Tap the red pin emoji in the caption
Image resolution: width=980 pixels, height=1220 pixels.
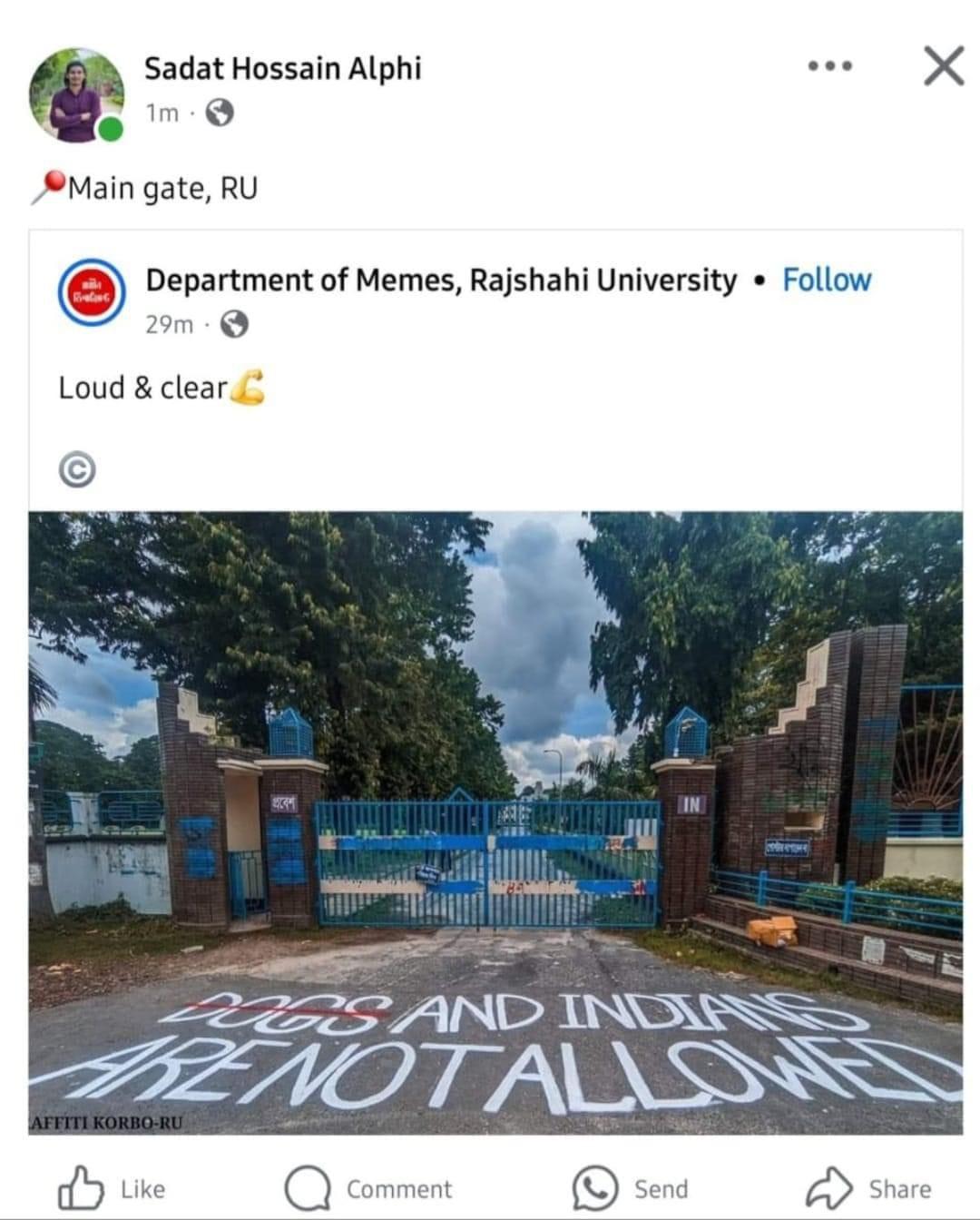pyautogui.click(x=45, y=184)
